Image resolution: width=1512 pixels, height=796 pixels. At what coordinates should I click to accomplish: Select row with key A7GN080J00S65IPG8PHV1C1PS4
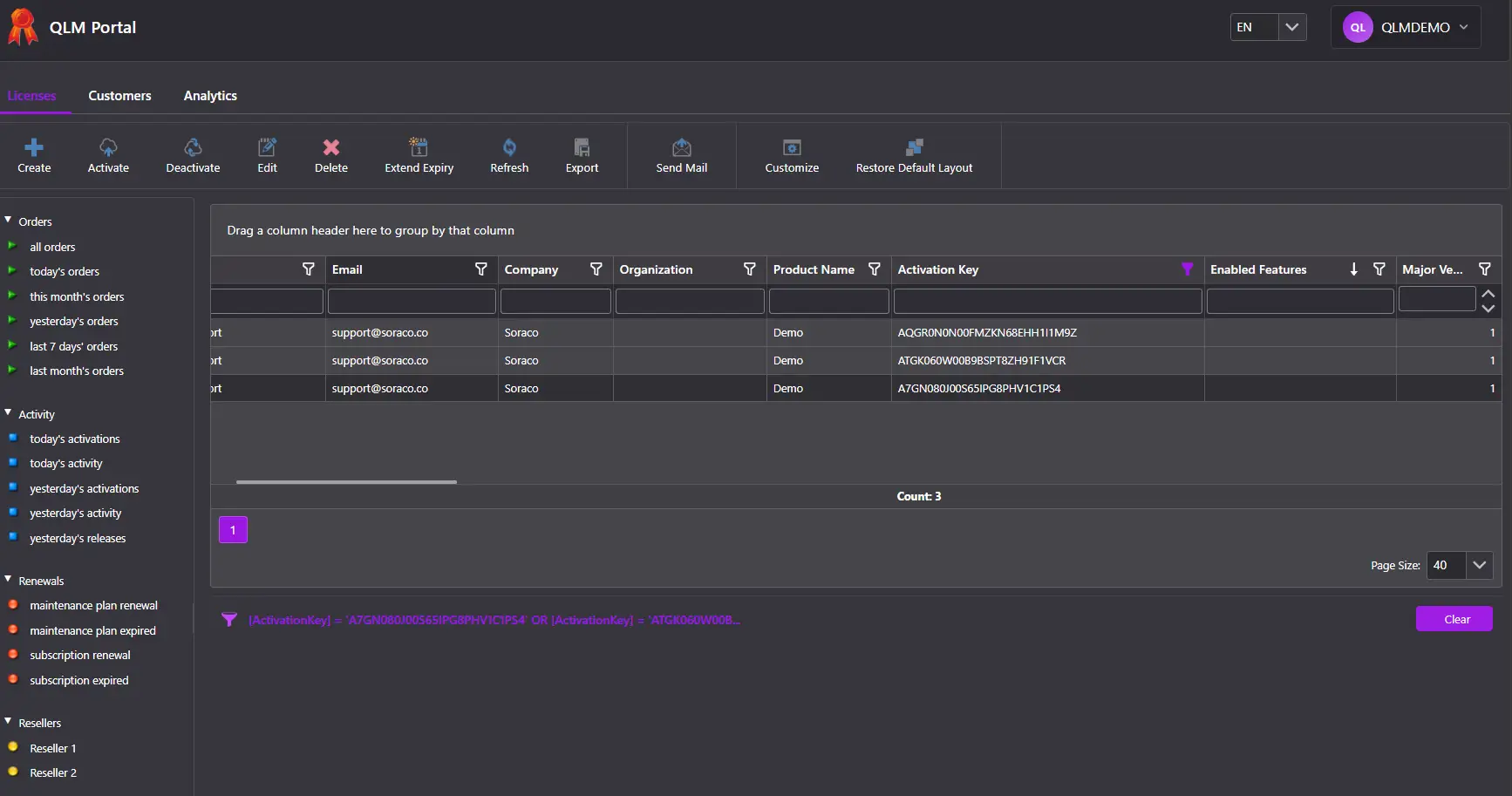click(x=855, y=388)
